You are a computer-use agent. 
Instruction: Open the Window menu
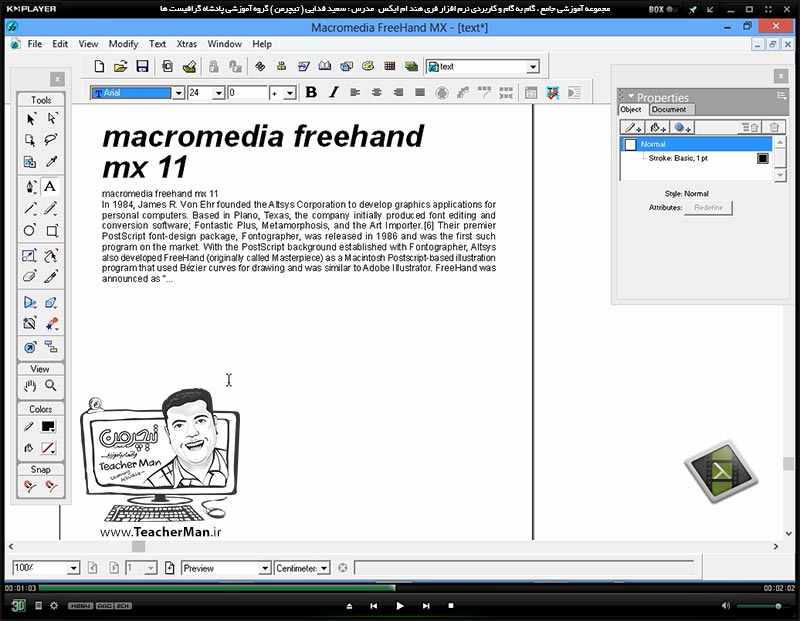coord(224,44)
